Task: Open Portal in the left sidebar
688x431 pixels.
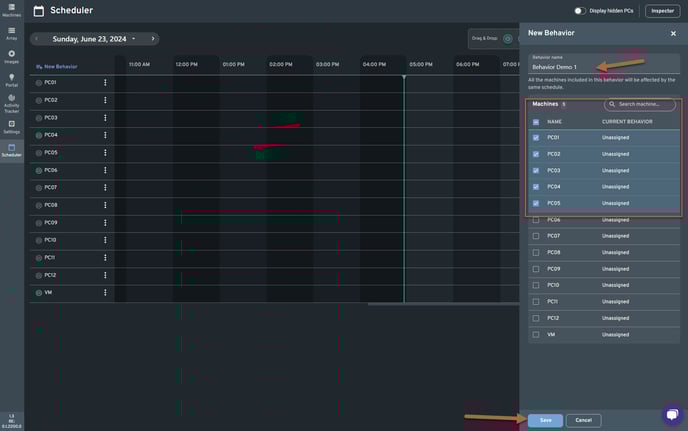Action: pyautogui.click(x=11, y=80)
